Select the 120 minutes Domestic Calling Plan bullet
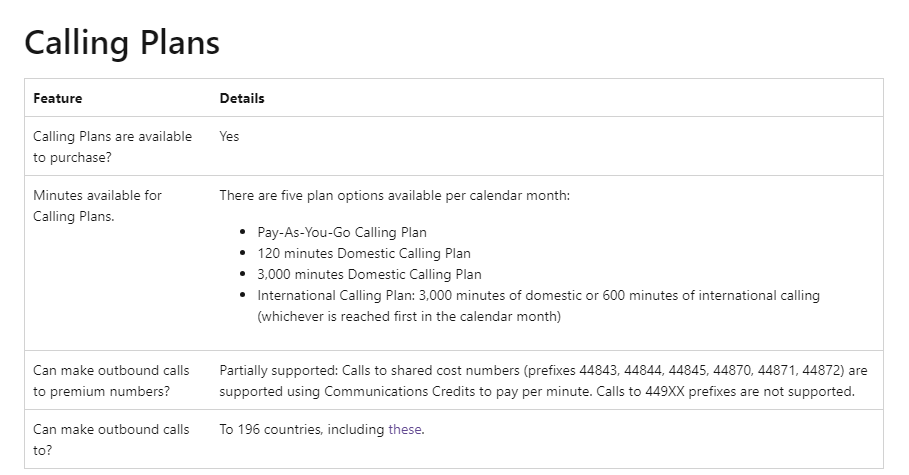909x475 pixels. coord(364,253)
